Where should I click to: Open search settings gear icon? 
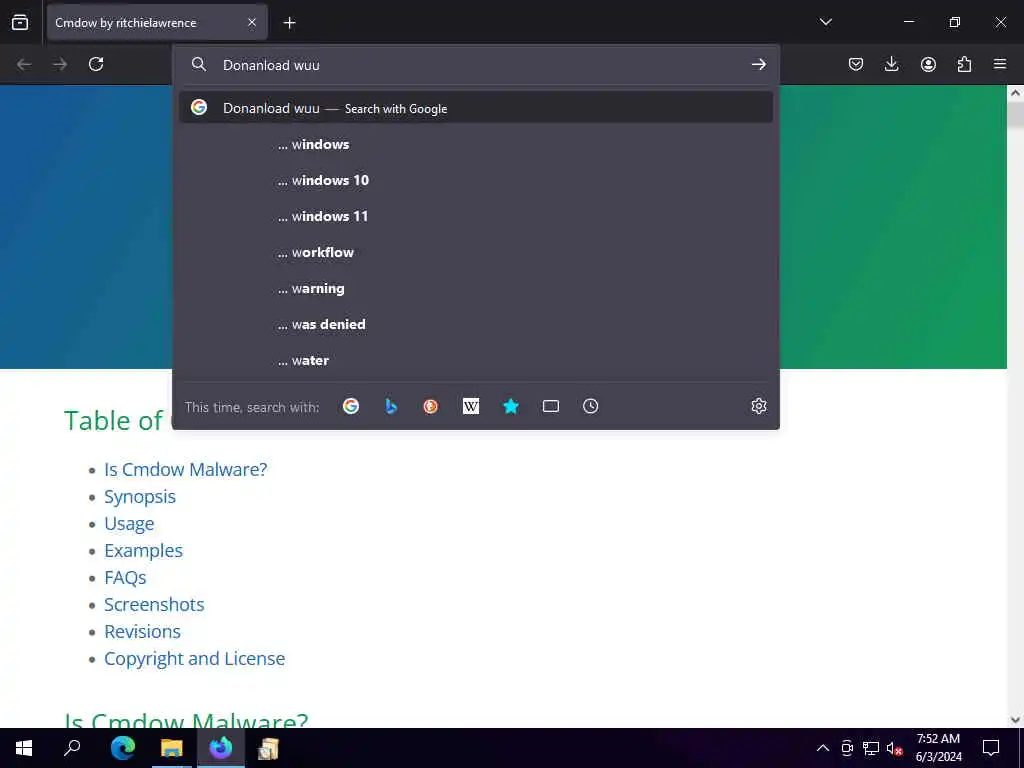758,406
